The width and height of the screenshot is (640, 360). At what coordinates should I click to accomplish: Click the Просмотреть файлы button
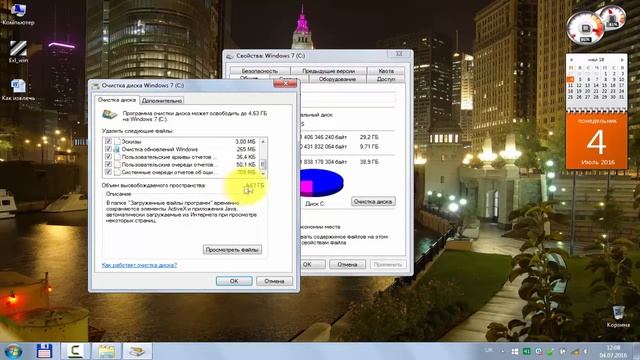coord(232,249)
